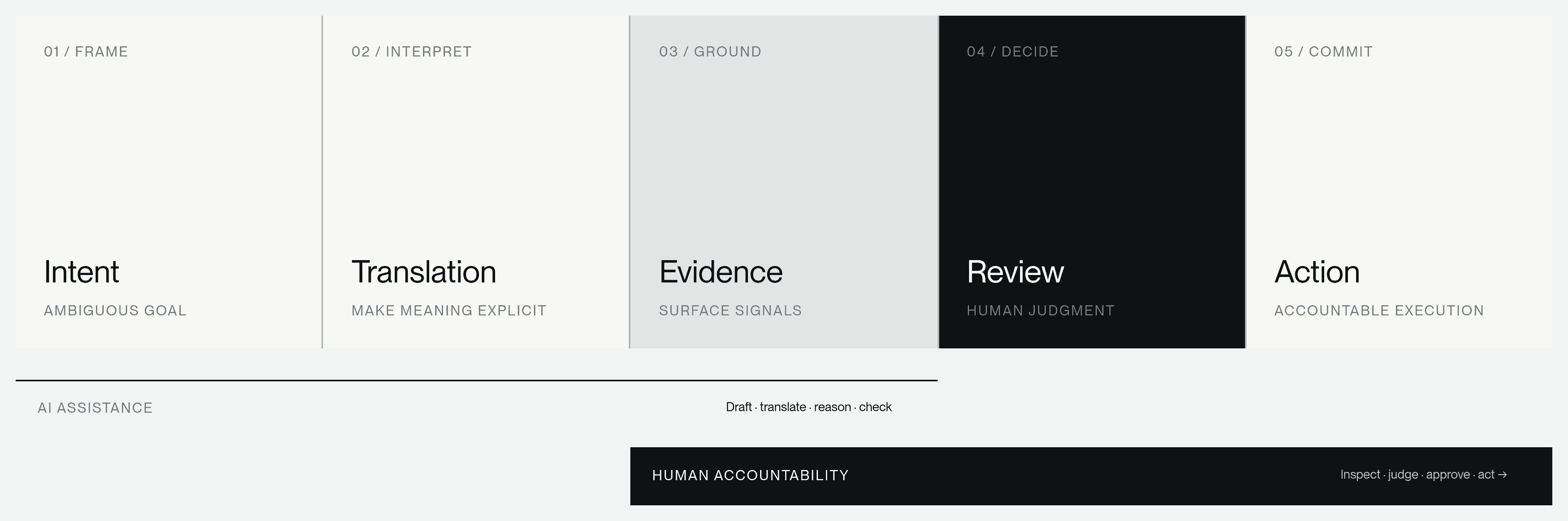Click 'Draft · translate · reason · check' text
The image size is (1568, 521).
[808, 407]
